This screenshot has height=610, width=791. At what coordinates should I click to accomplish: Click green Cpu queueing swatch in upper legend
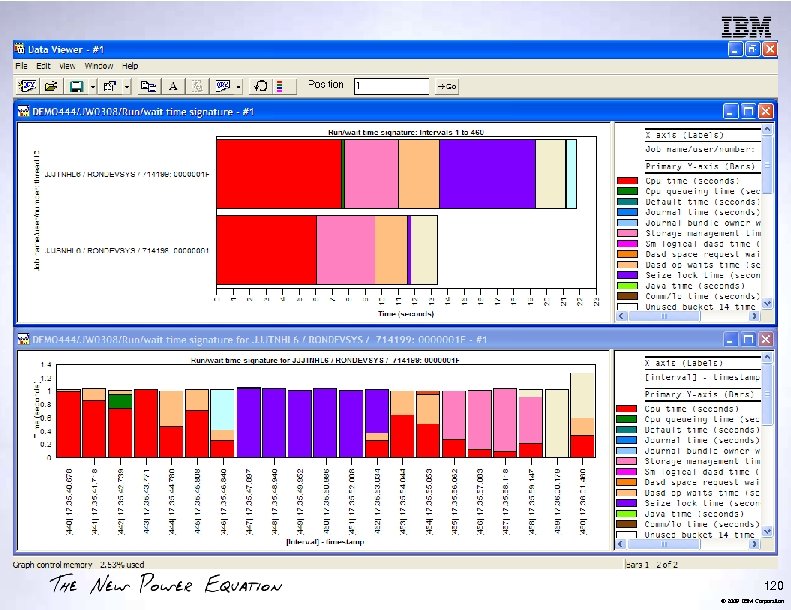627,191
